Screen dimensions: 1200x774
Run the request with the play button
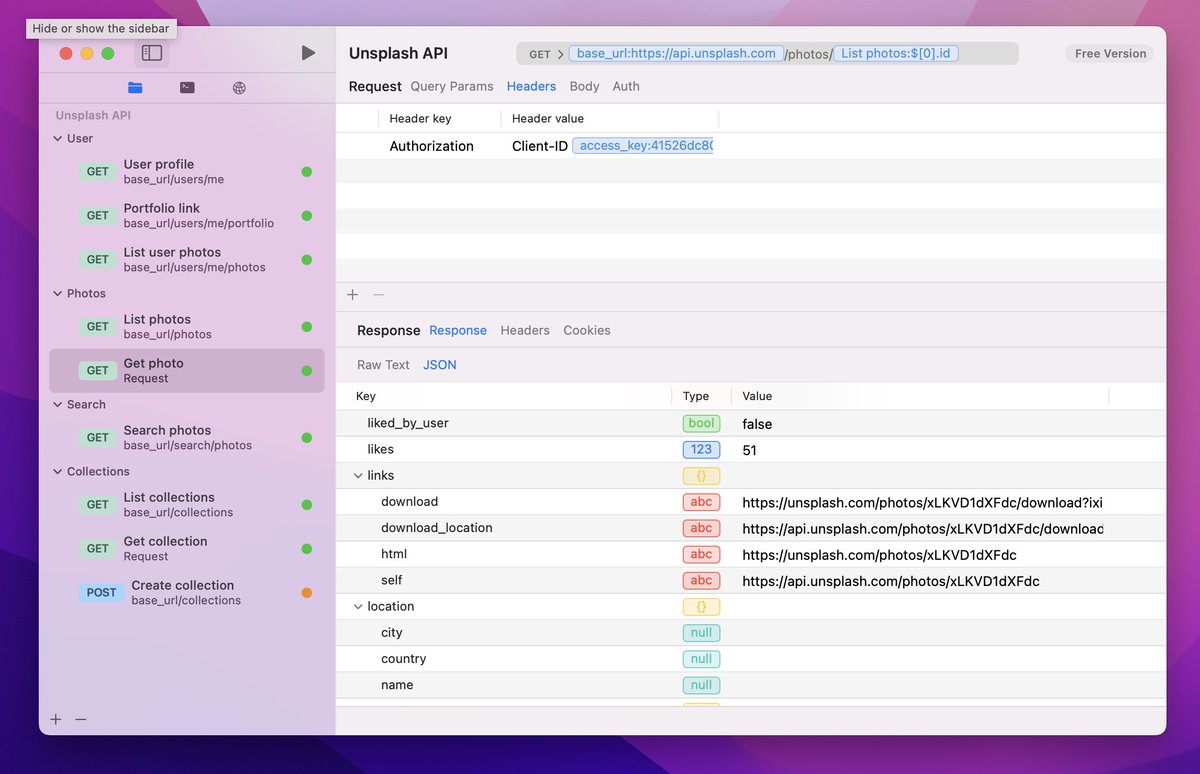tap(308, 53)
